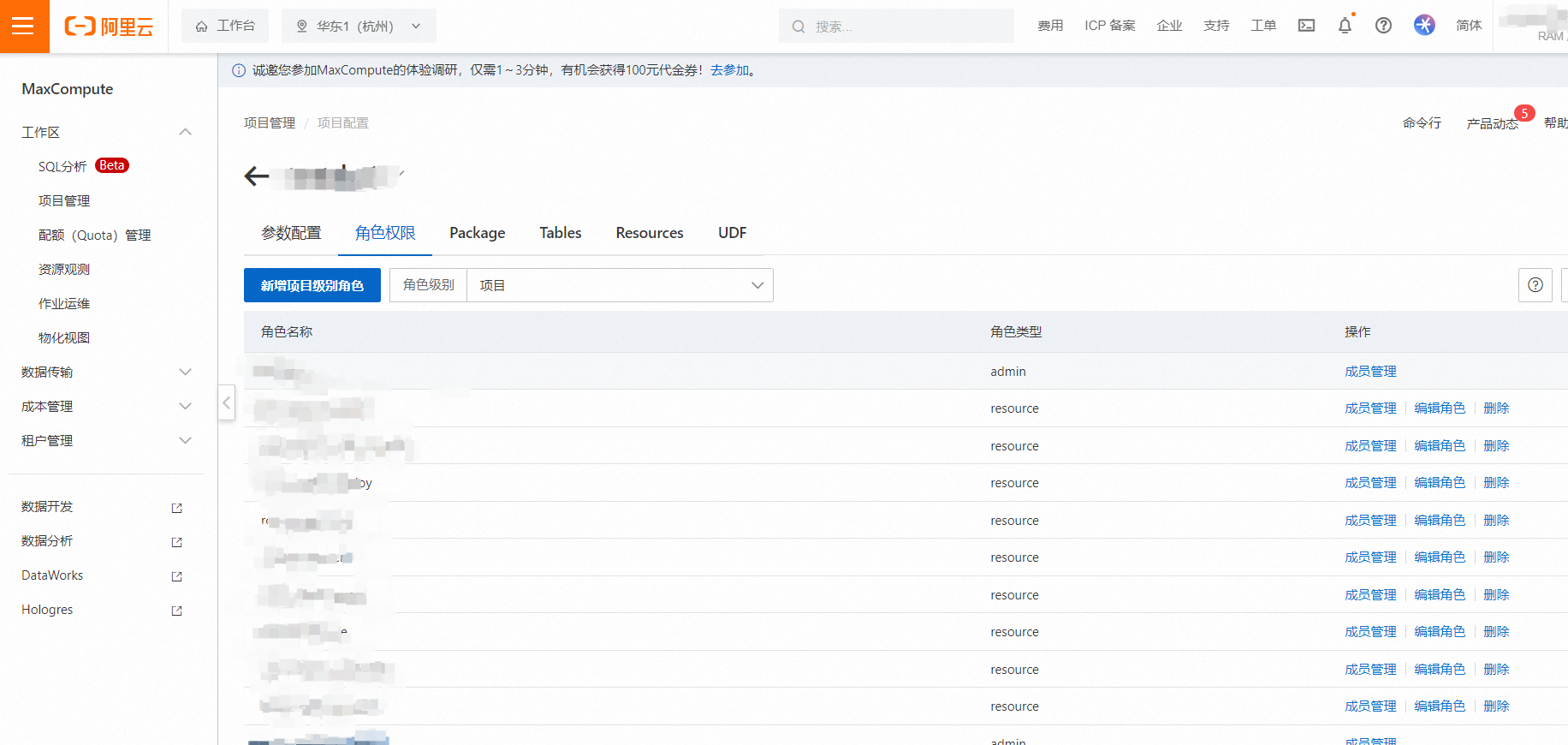Open 数据分析 external link icon
The width and height of the screenshot is (1568, 745).
[177, 542]
